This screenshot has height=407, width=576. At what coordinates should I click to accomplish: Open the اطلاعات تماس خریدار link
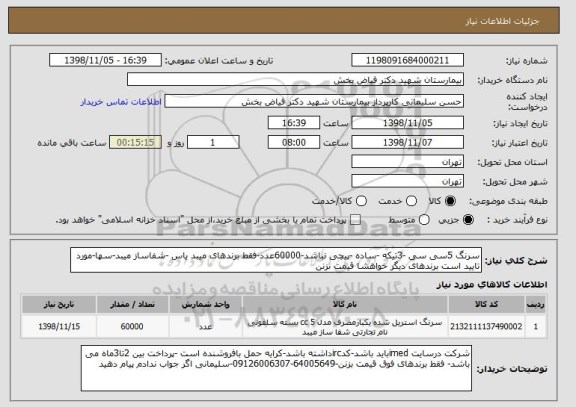tap(121, 102)
